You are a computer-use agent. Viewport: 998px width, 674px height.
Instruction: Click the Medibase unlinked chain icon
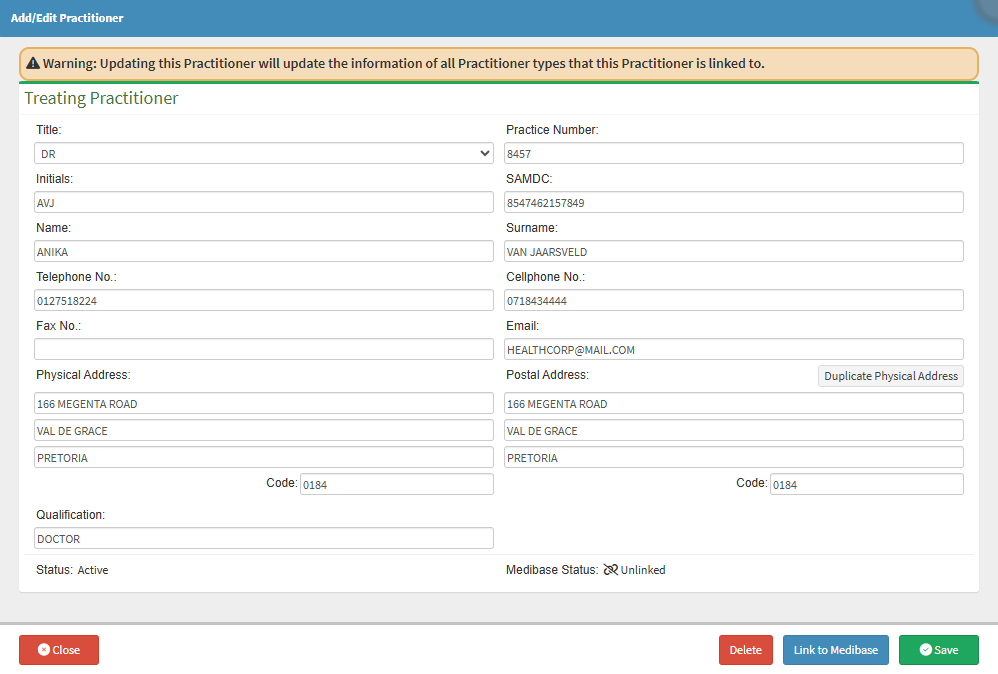610,570
